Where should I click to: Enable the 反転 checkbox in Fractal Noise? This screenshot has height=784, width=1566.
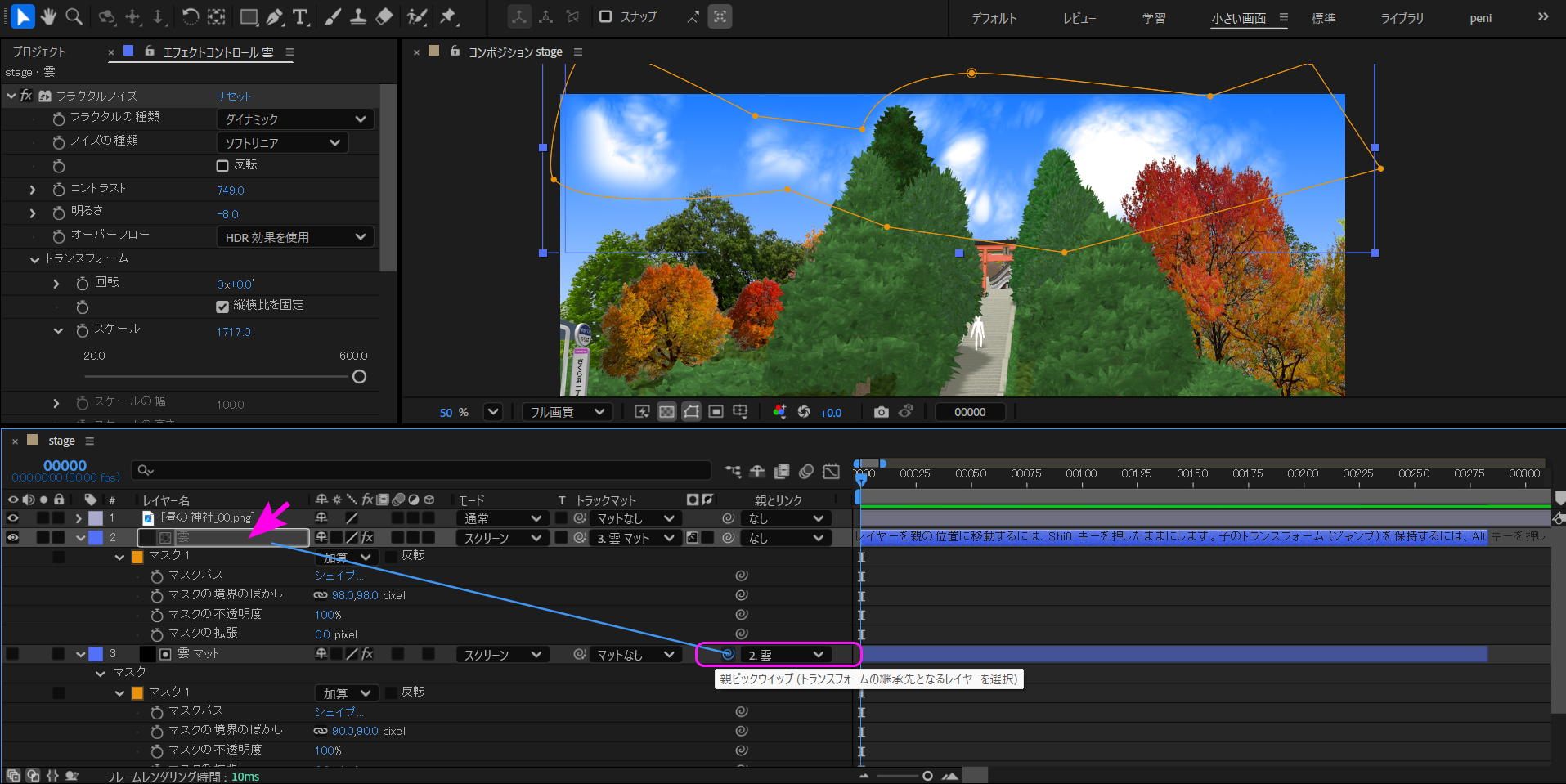222,165
